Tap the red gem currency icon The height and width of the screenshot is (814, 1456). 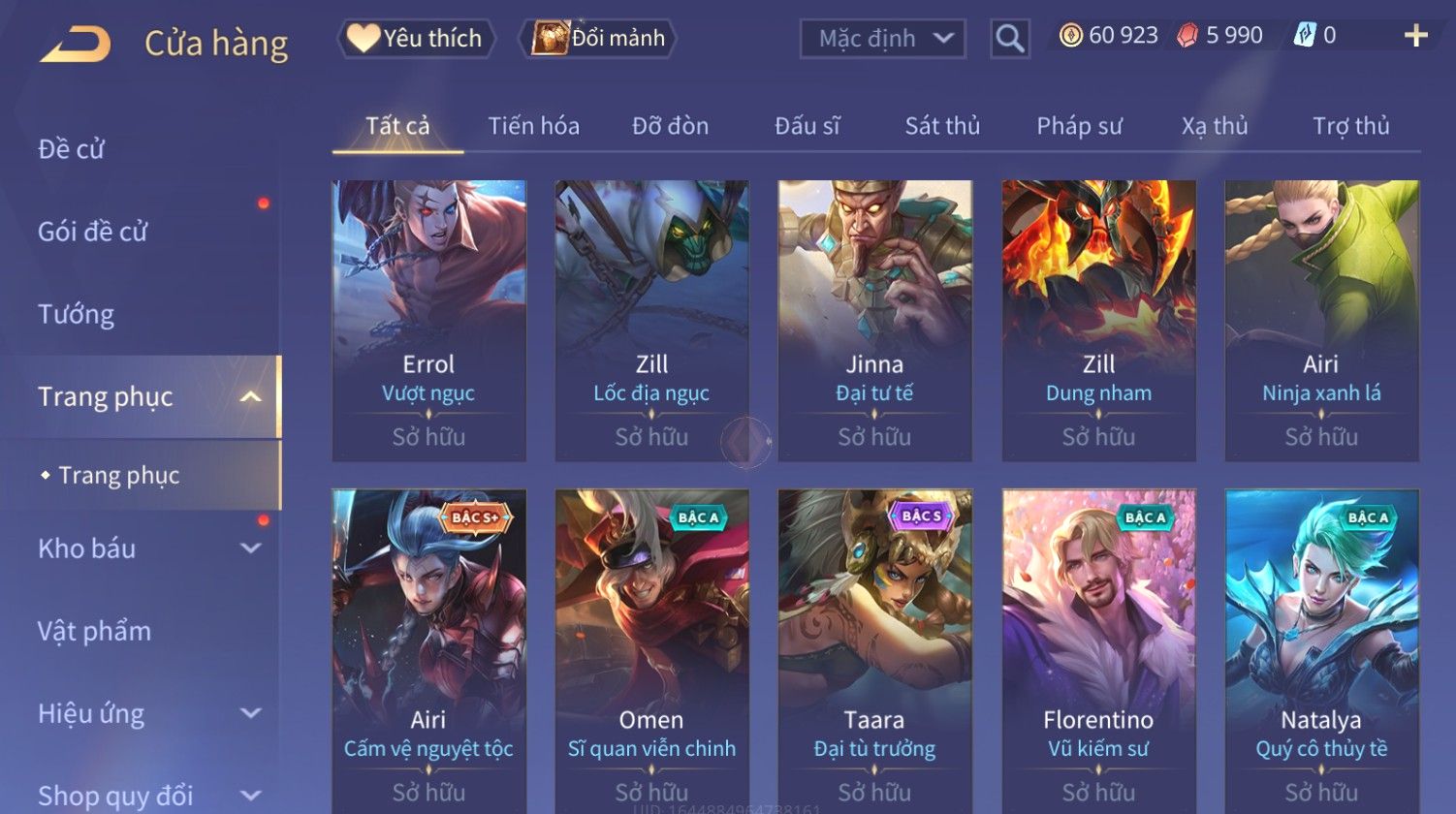1187,36
